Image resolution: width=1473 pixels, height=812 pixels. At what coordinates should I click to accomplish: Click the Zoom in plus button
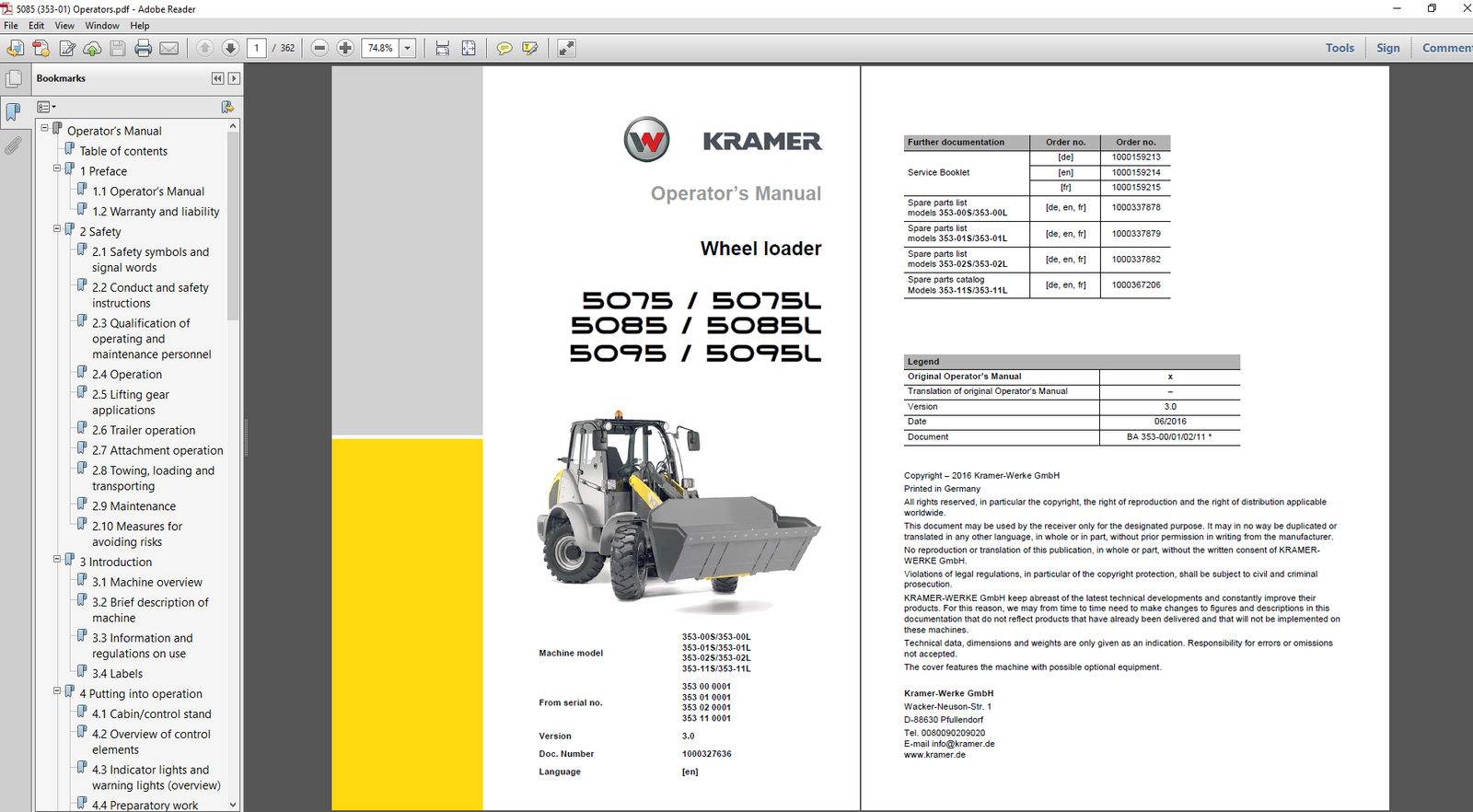point(345,48)
